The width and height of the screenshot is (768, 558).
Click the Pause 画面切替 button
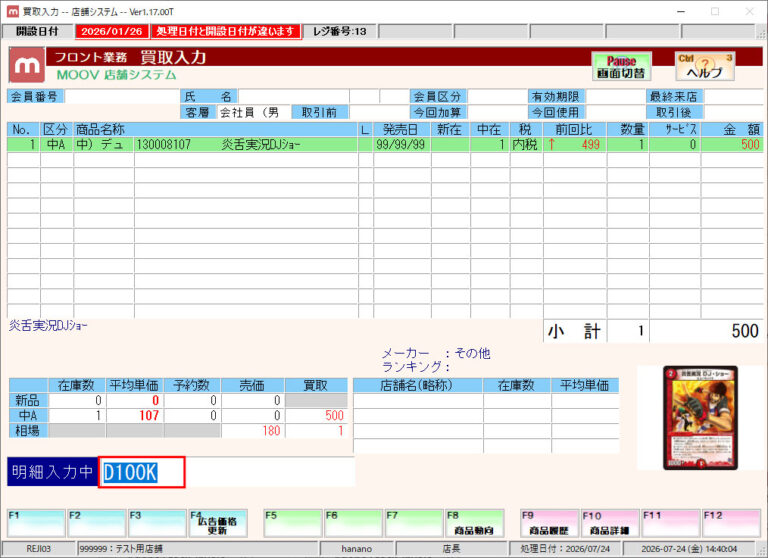pyautogui.click(x=621, y=67)
